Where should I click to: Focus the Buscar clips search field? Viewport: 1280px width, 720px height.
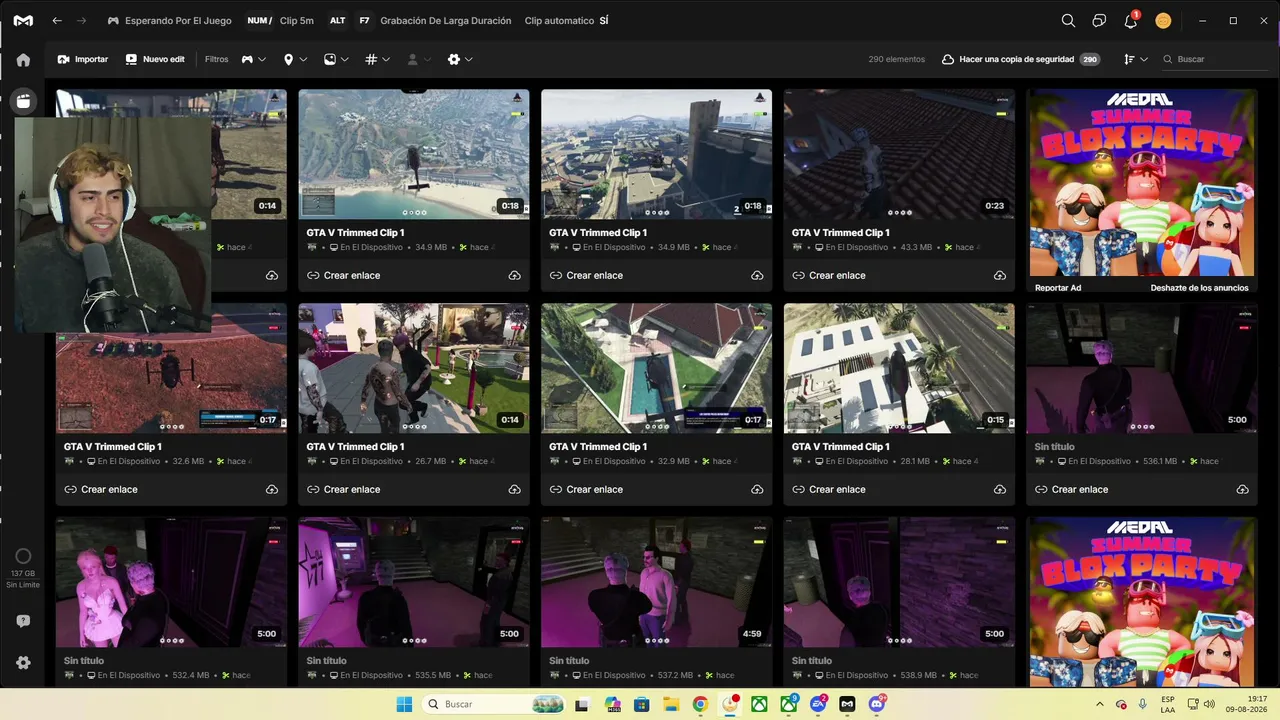[1215, 60]
